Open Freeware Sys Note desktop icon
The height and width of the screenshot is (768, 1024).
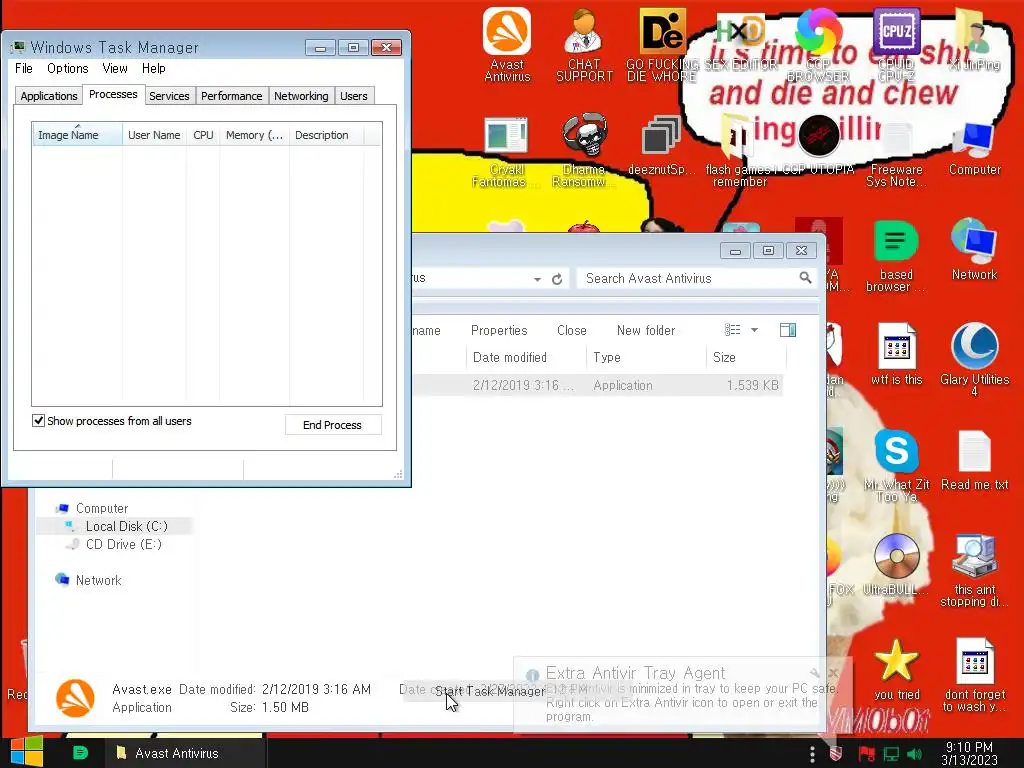click(x=896, y=150)
